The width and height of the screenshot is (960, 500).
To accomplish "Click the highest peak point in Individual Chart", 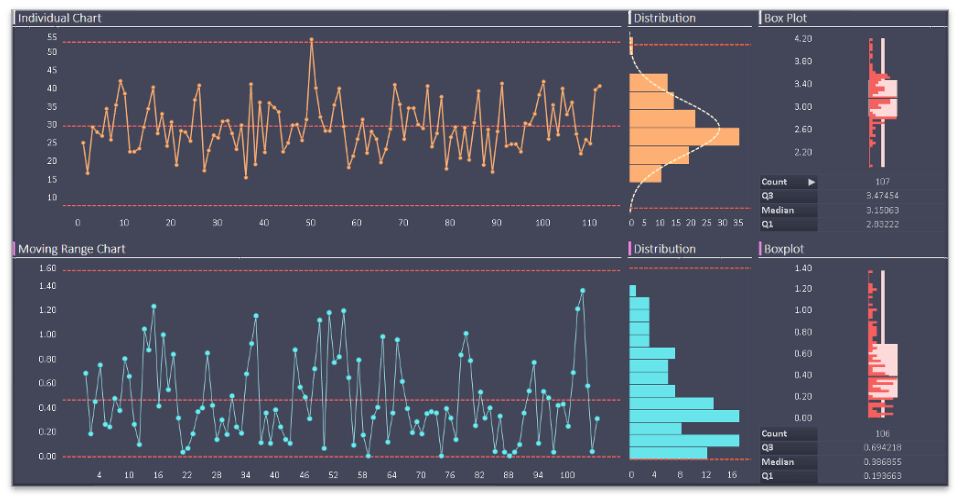I will coord(312,40).
